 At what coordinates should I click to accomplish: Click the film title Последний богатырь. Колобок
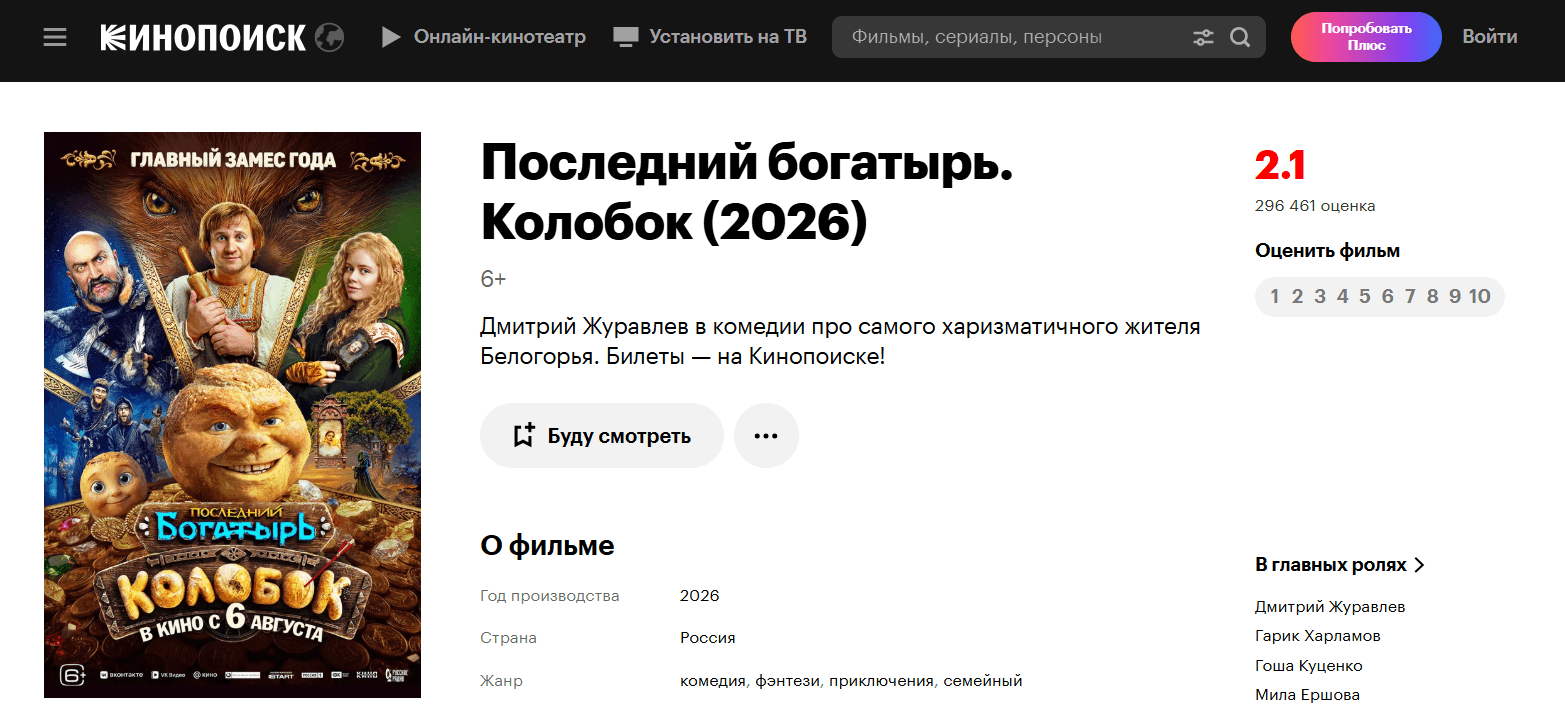(x=747, y=194)
